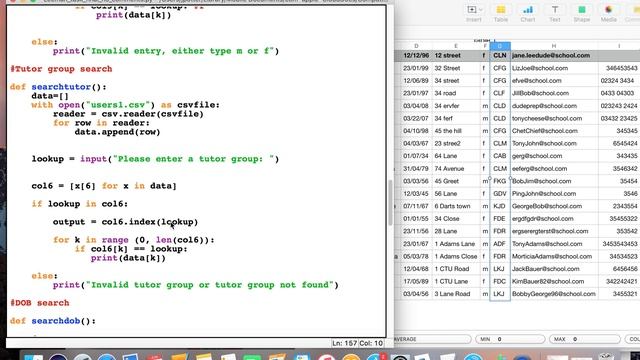Select column D header in spreadsheet
The width and height of the screenshot is (640, 360).
(x=416, y=46)
